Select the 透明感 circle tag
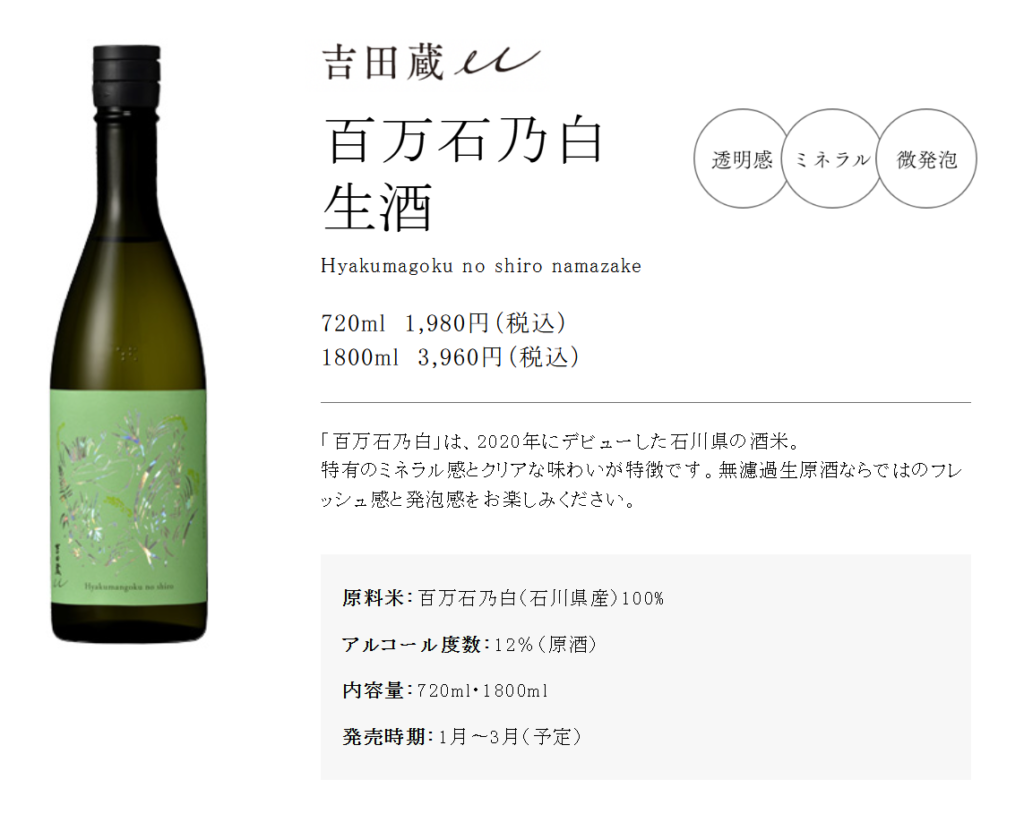Image resolution: width=1024 pixels, height=814 pixels. tap(742, 159)
